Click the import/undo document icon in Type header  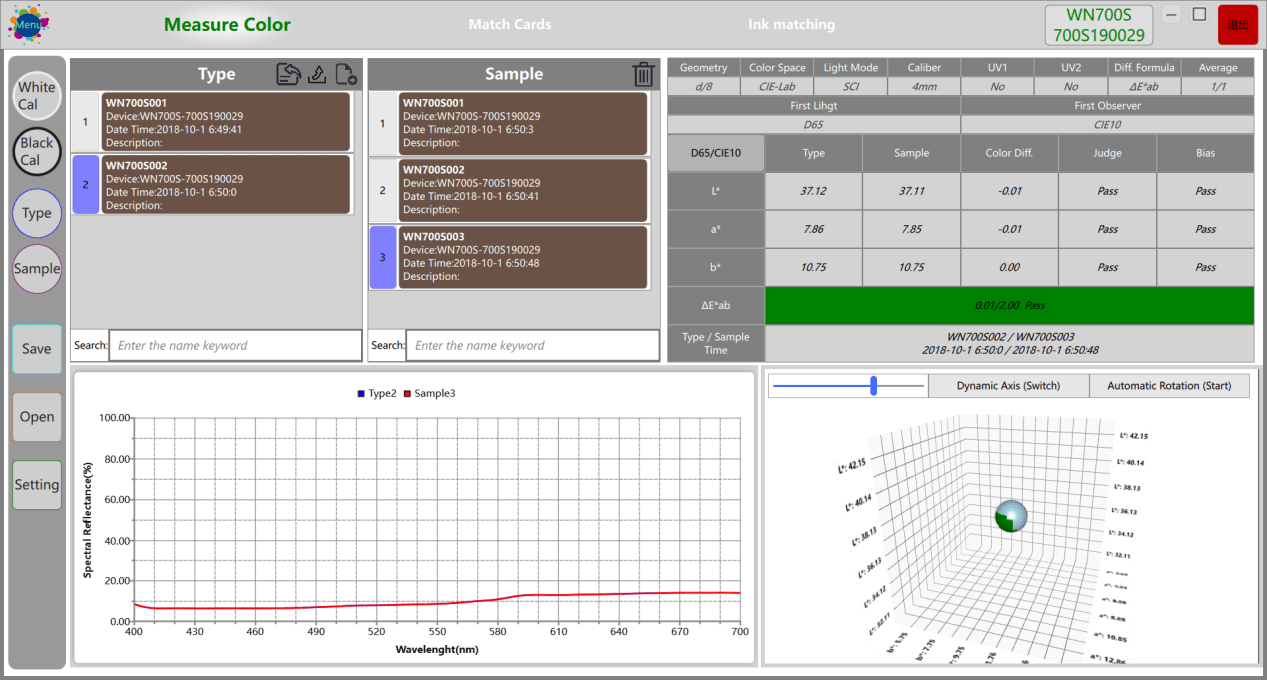[x=289, y=73]
